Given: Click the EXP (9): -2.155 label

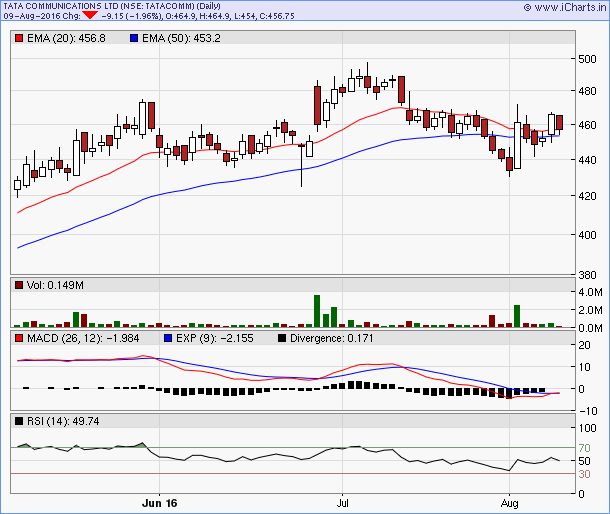Looking at the screenshot, I should tap(215, 338).
